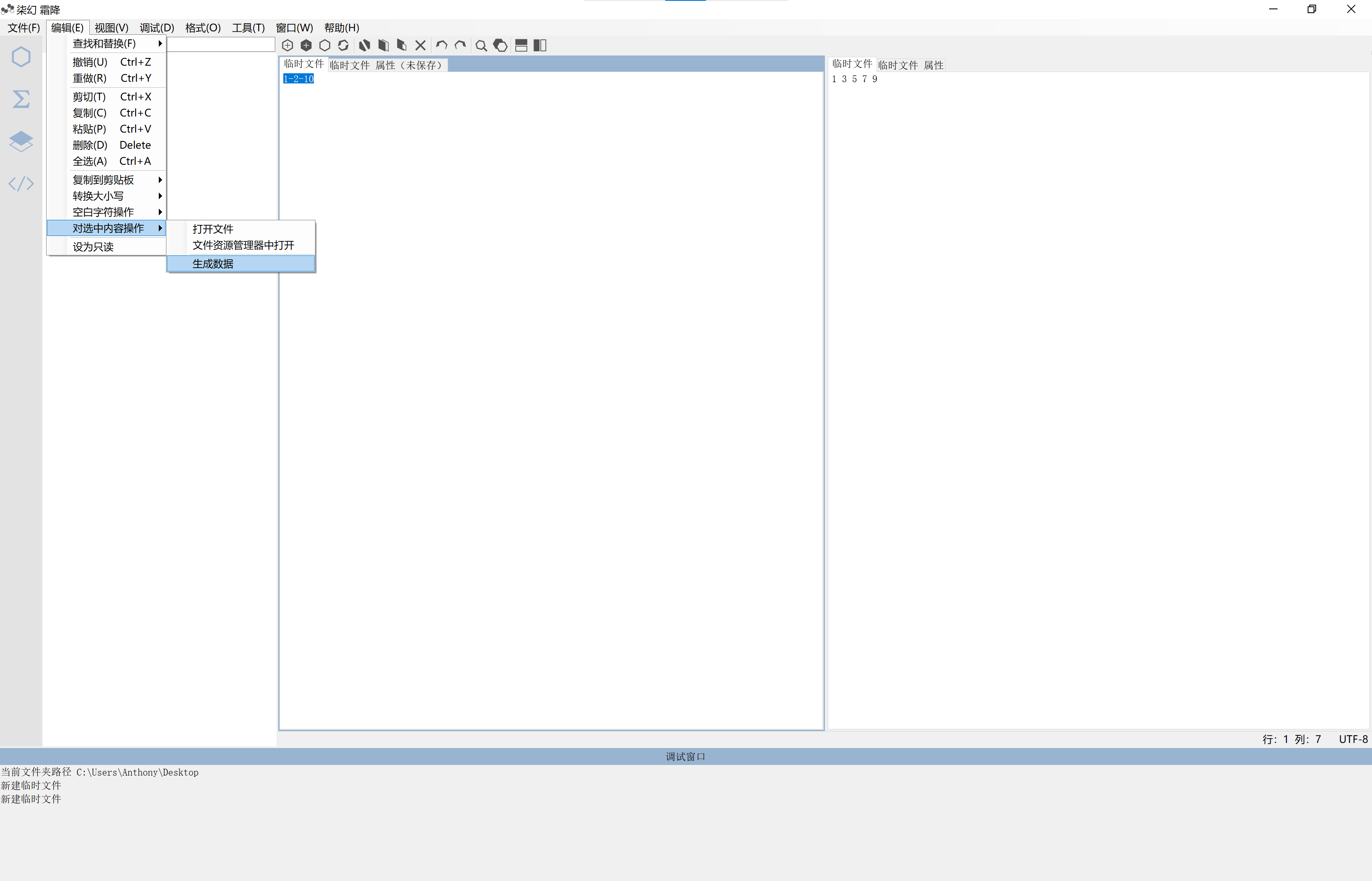This screenshot has width=1372, height=881.
Task: Click the paste toolbar icon
Action: (401, 45)
